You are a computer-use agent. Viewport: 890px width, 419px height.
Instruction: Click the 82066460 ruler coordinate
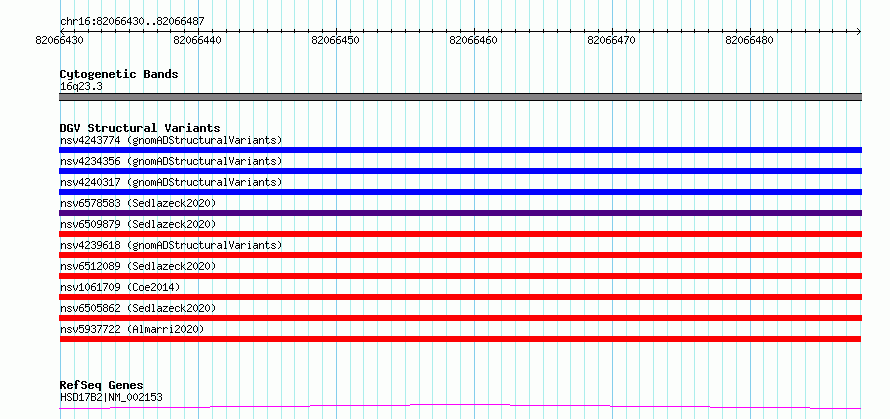[474, 40]
